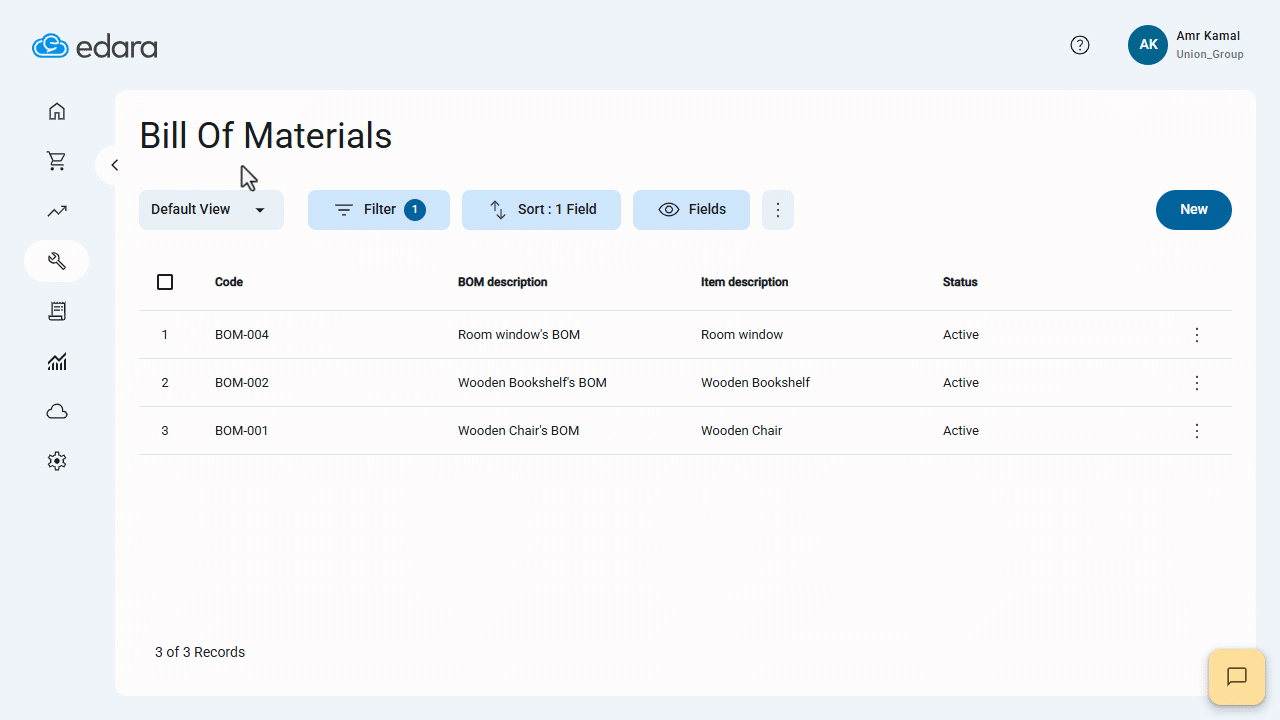Click the Amr Kamal user name
This screenshot has width=1280, height=720.
click(x=1208, y=36)
